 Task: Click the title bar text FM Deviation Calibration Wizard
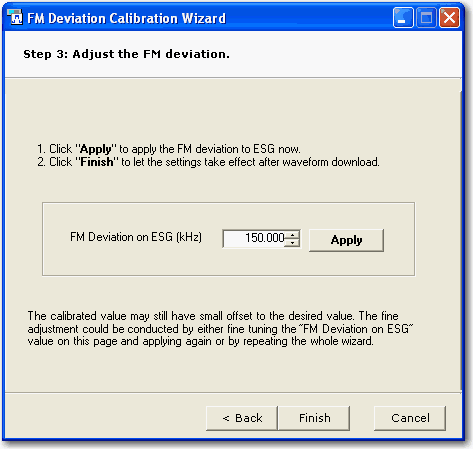pos(127,18)
